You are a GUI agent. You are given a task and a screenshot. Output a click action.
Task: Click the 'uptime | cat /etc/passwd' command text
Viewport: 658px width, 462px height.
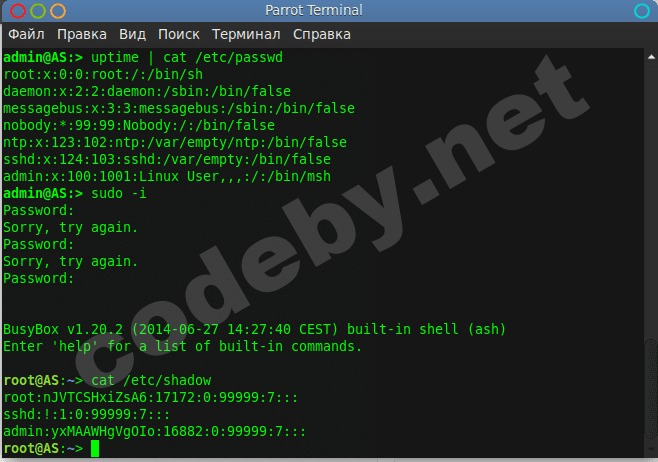[x=187, y=57]
